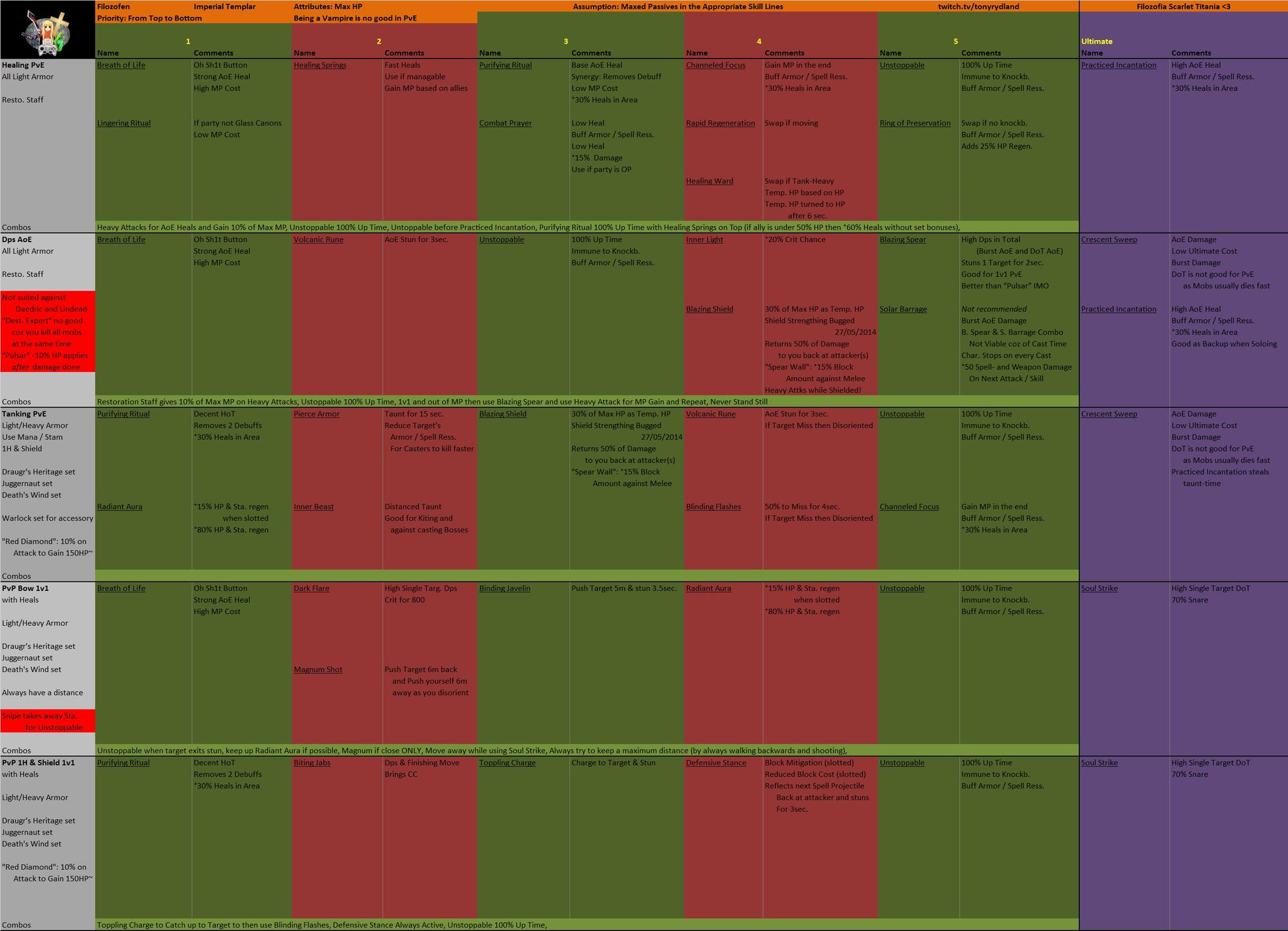The image size is (1288, 931).
Task: Click the Inner Beast skill name
Action: 314,507
